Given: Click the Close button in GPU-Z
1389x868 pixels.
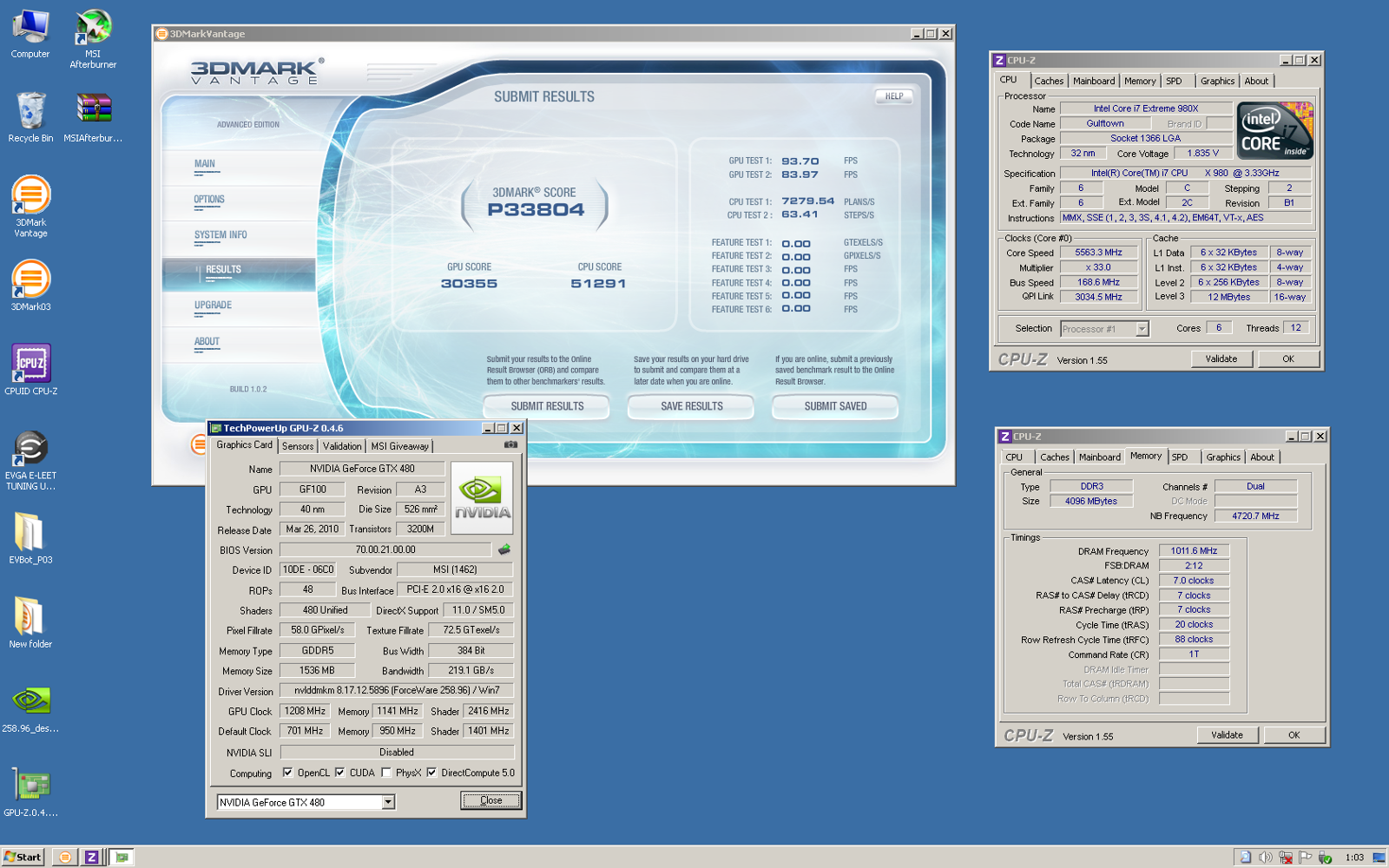Looking at the screenshot, I should 490,800.
